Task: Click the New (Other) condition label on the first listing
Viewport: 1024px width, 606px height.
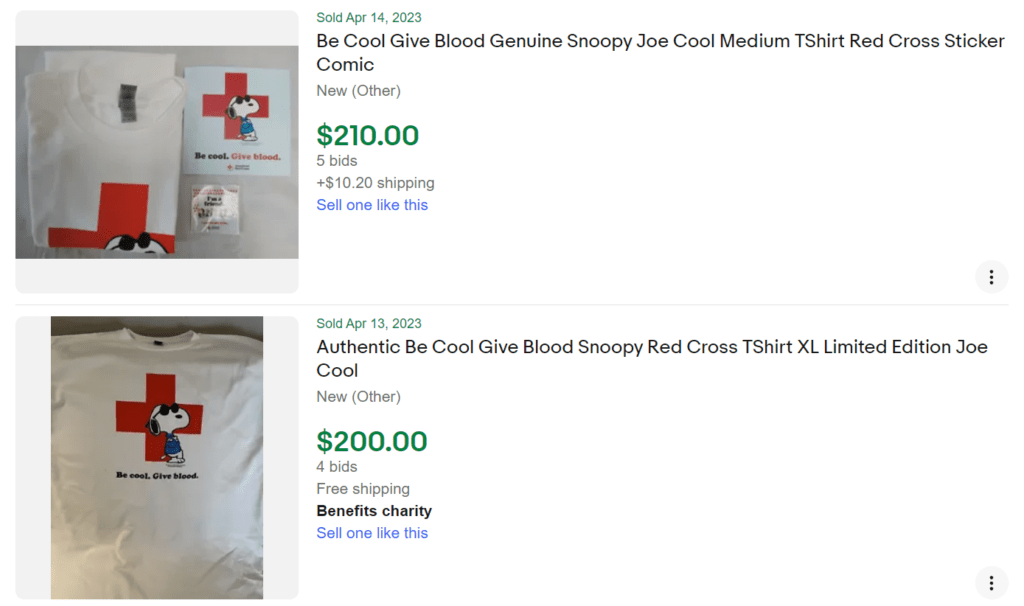Action: click(359, 90)
